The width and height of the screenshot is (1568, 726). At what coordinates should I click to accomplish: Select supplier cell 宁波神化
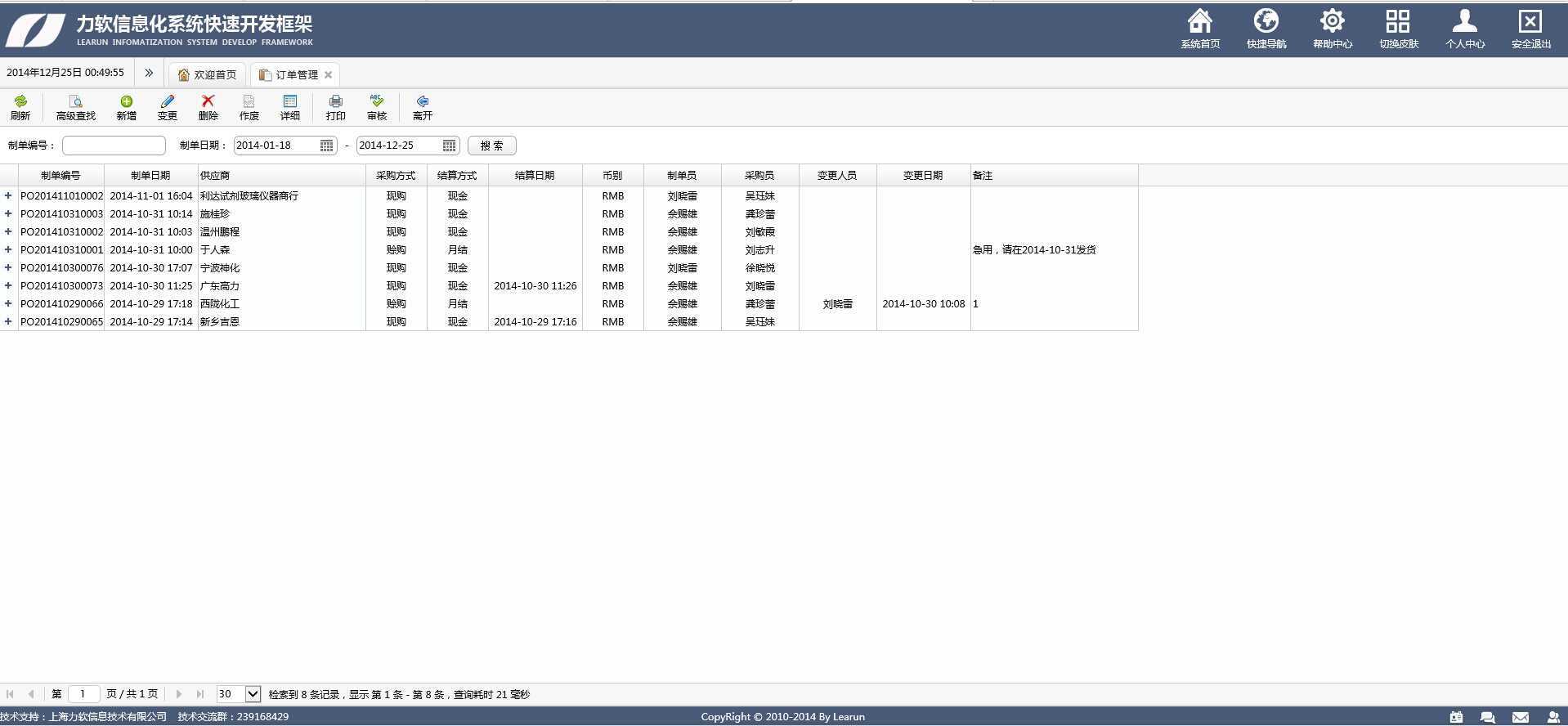coord(282,267)
